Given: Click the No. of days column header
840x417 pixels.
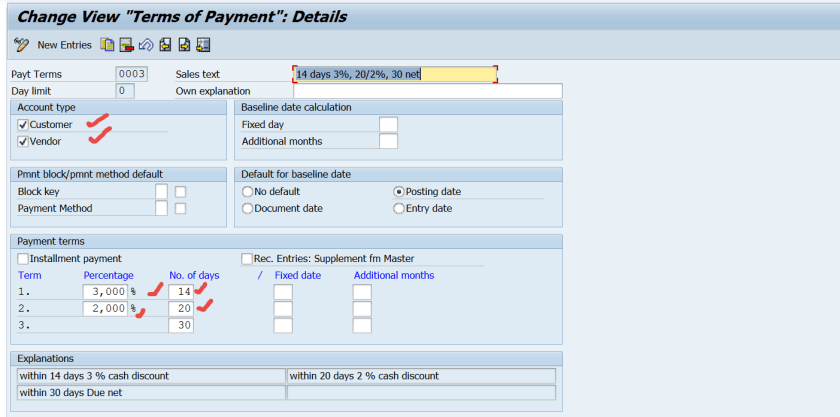Looking at the screenshot, I should [x=194, y=275].
